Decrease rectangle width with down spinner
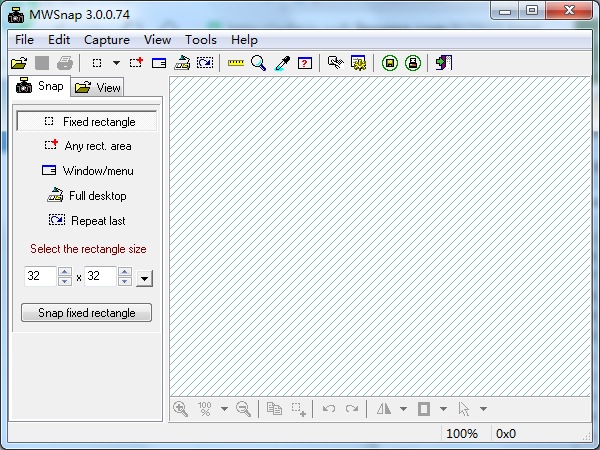The height and width of the screenshot is (450, 600). tap(65, 281)
